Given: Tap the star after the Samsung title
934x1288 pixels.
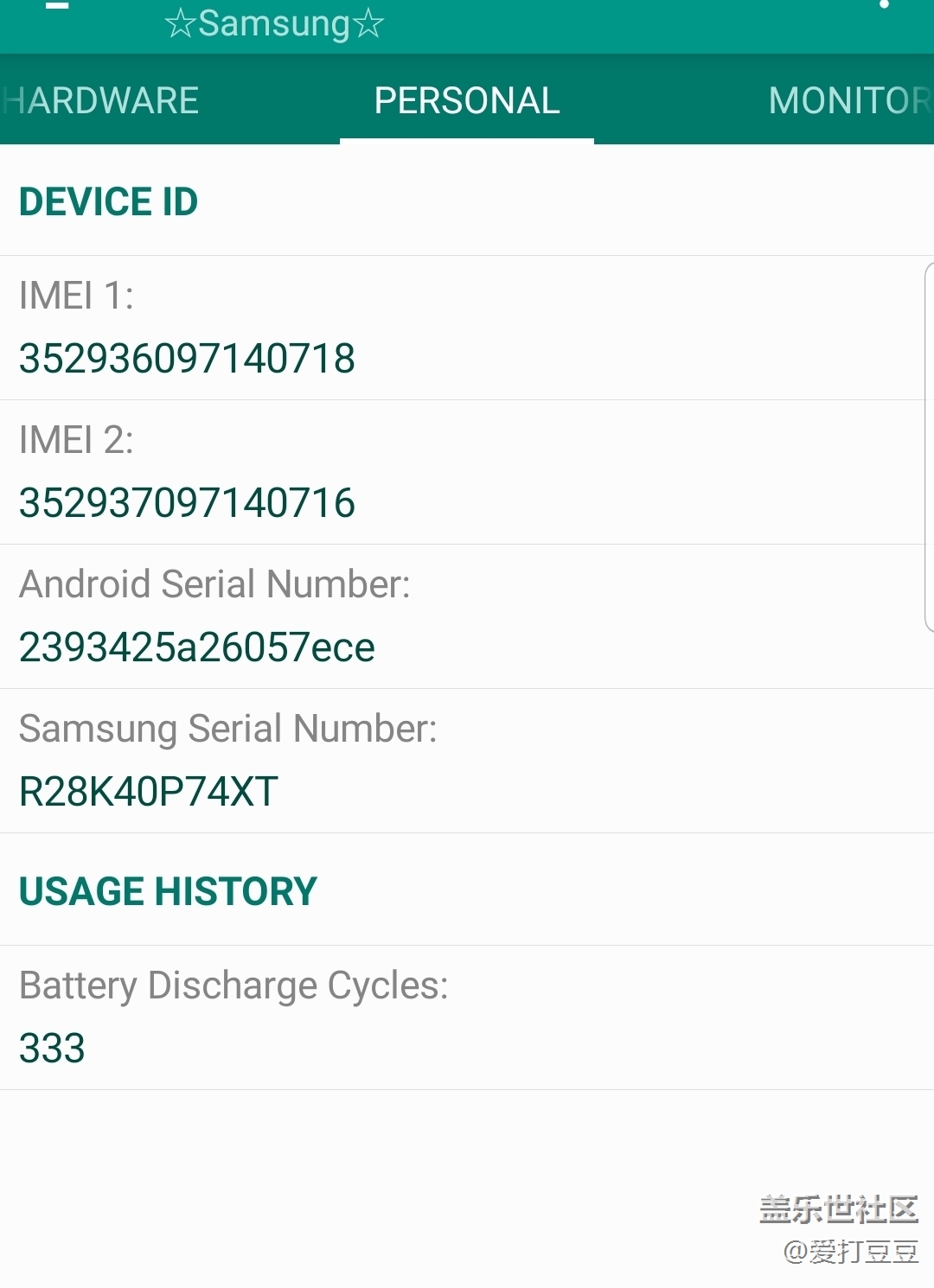Looking at the screenshot, I should coord(368,24).
